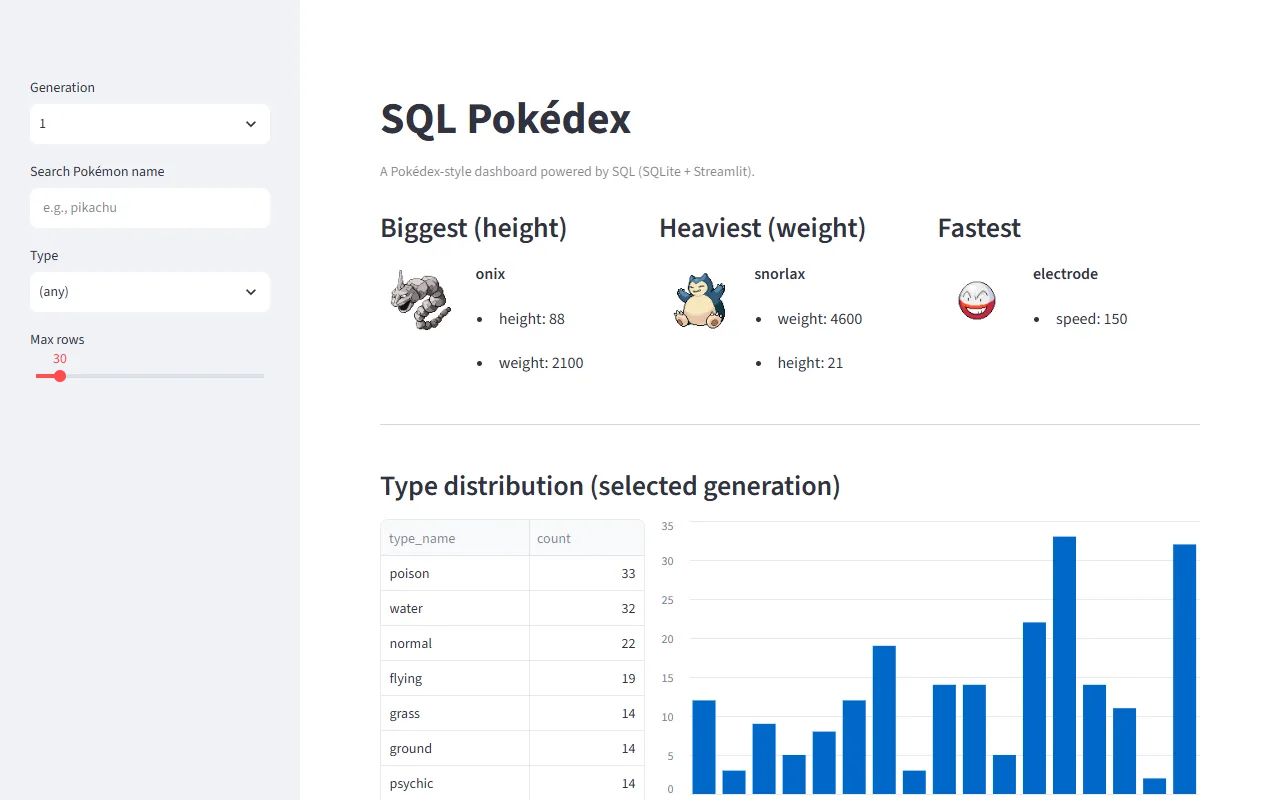Click the count column header
This screenshot has width=1280, height=800.
(587, 538)
